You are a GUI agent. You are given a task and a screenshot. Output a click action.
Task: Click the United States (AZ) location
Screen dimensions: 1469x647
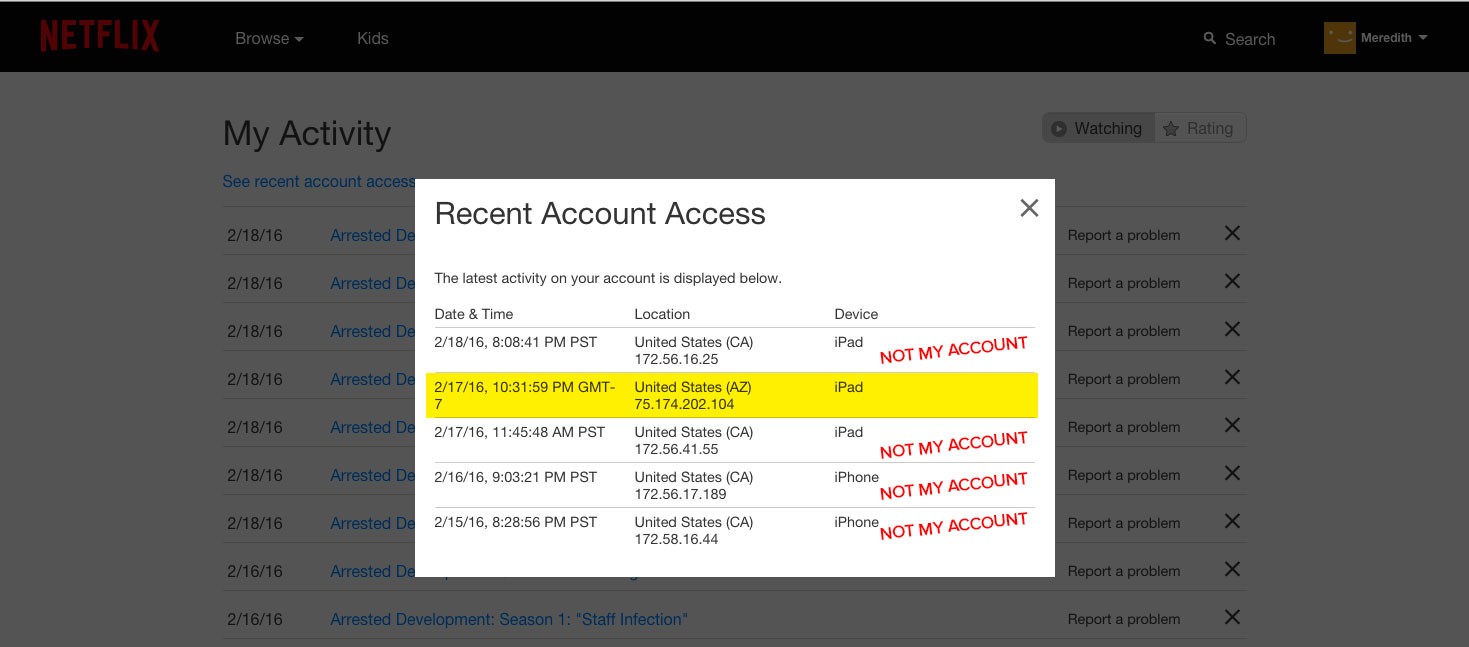[x=693, y=387]
